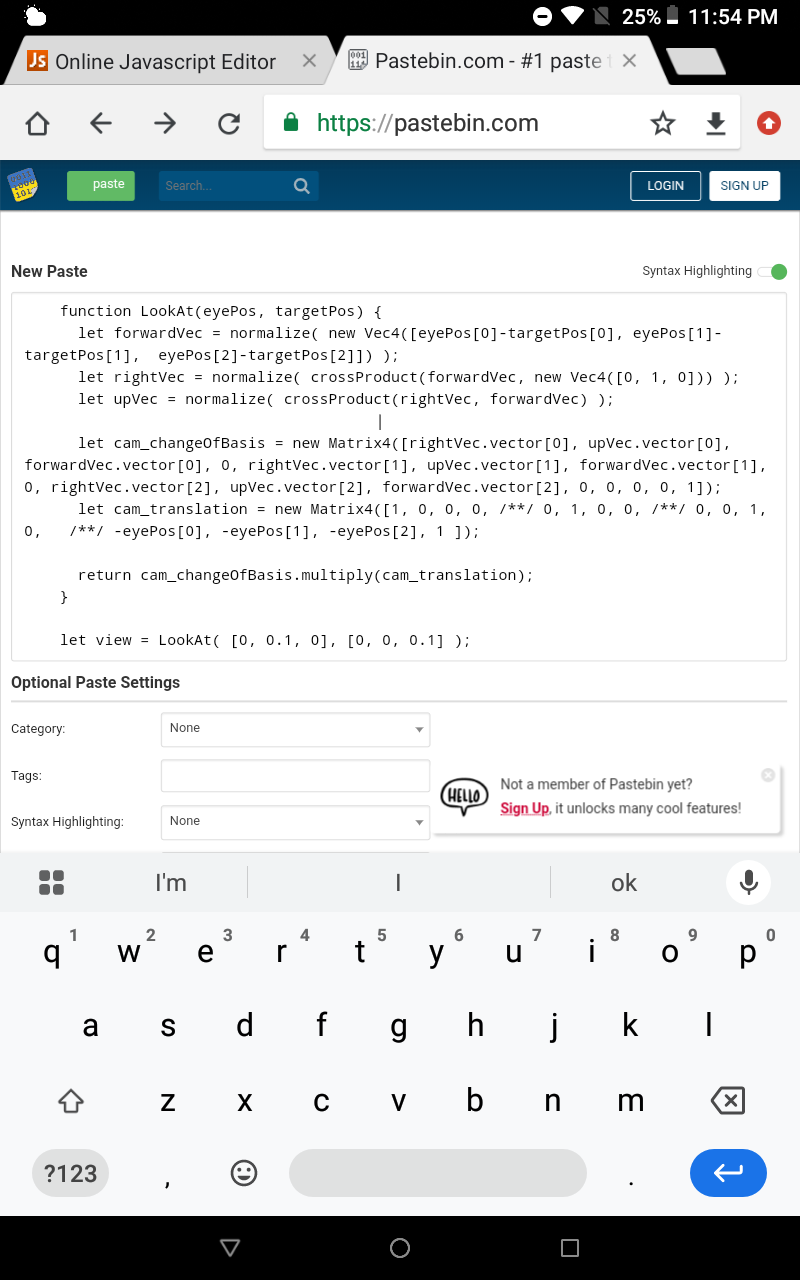Switch keyboard to ?123 symbols

pos(70,1173)
